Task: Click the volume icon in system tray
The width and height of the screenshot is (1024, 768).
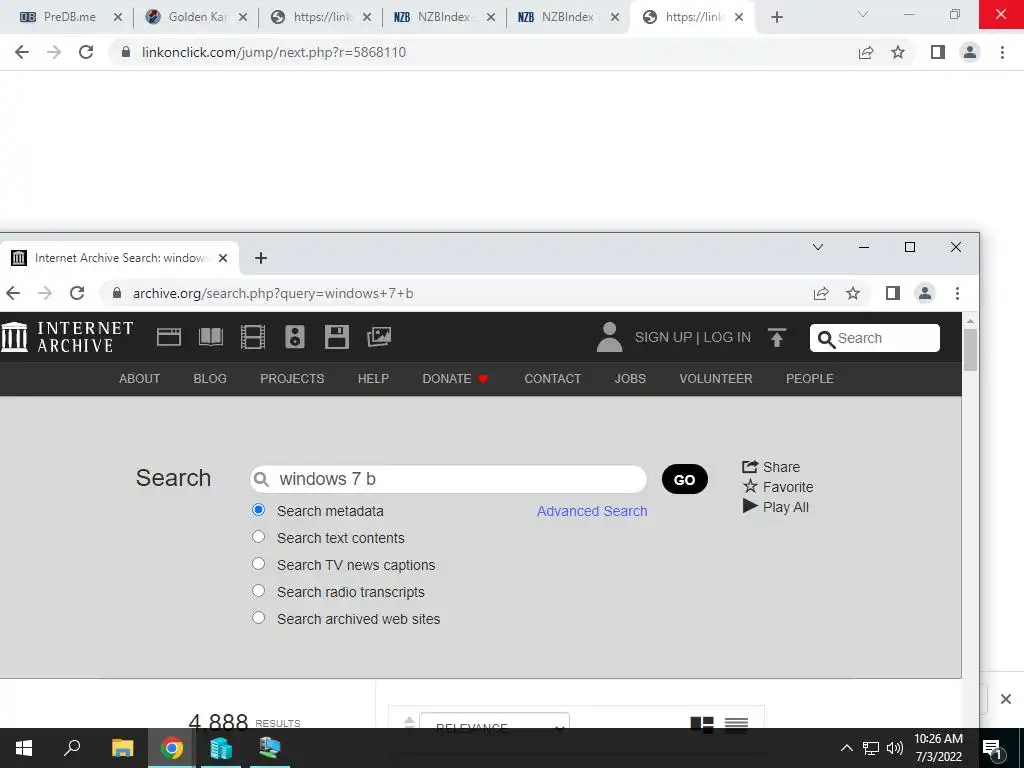Action: [895, 748]
